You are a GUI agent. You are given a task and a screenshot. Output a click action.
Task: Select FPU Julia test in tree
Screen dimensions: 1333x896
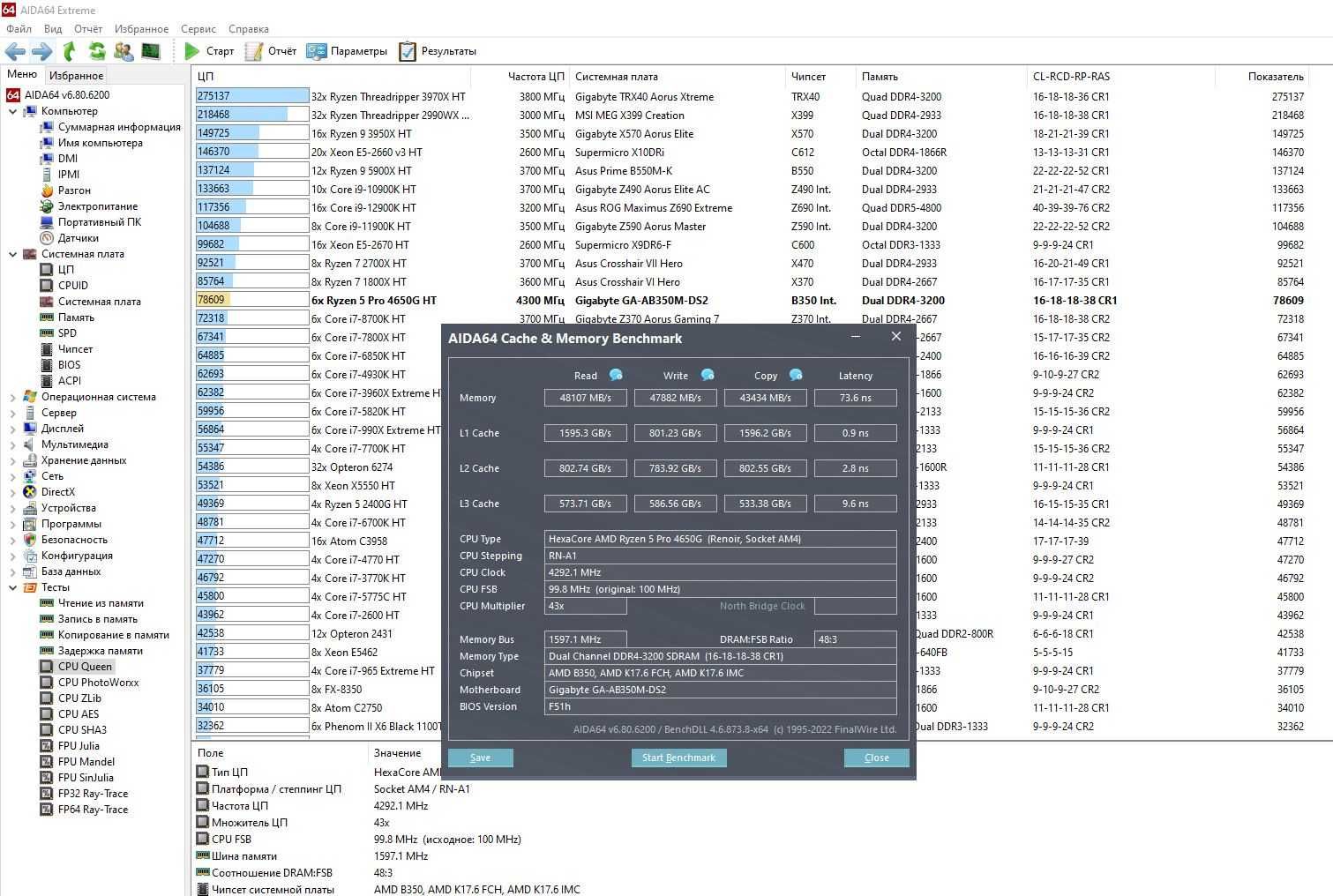79,746
